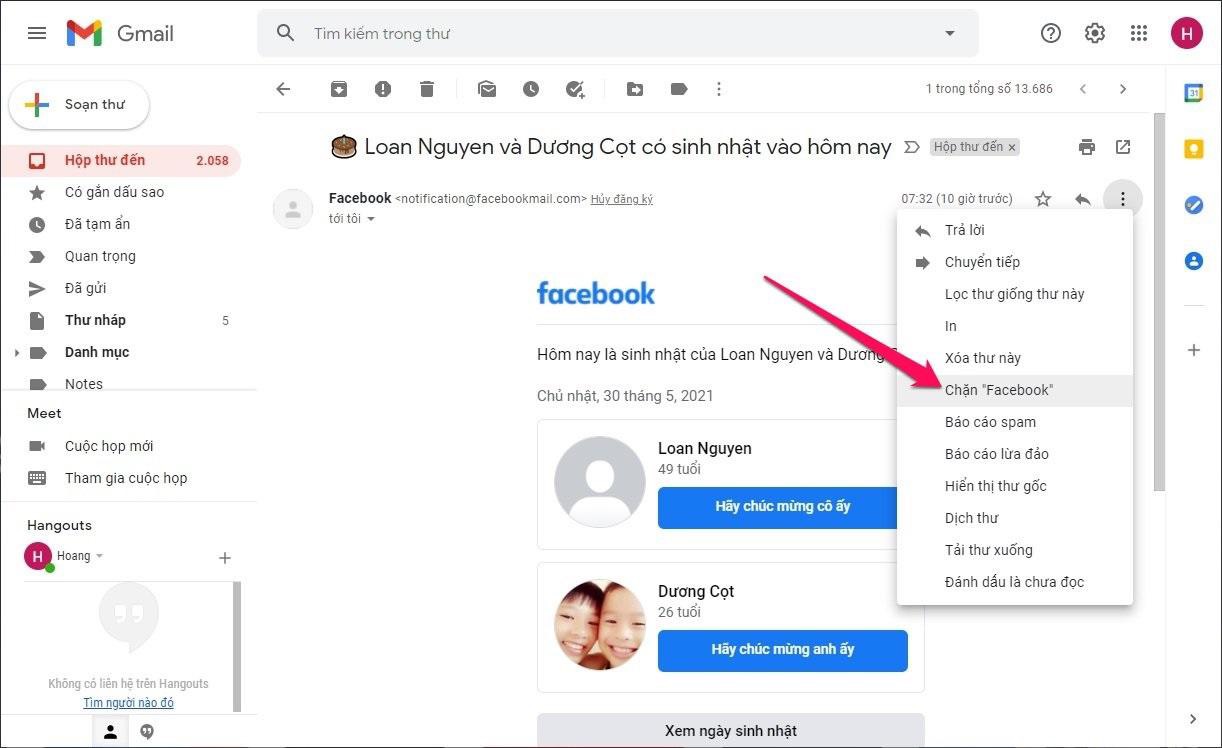Choose Báo cáo spam
This screenshot has height=748, width=1222.
pos(1015,422)
